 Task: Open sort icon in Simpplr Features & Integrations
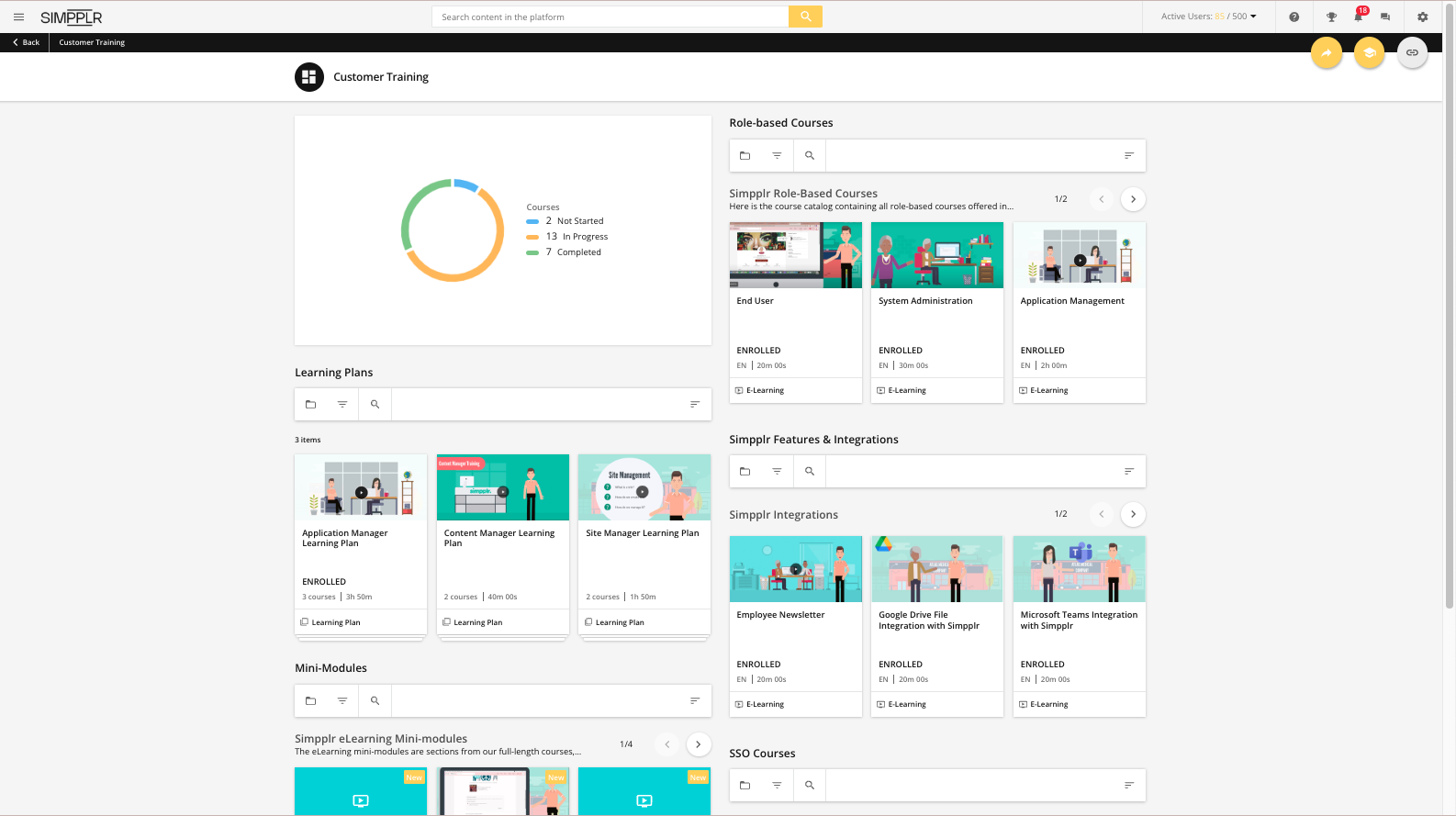(x=1129, y=471)
